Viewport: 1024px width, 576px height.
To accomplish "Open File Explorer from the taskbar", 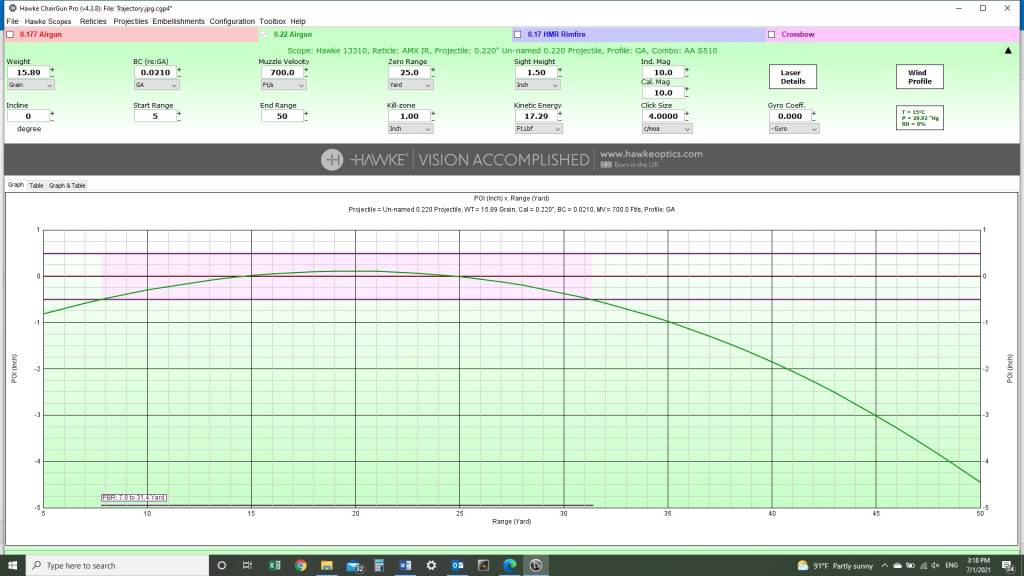I will click(x=327, y=565).
